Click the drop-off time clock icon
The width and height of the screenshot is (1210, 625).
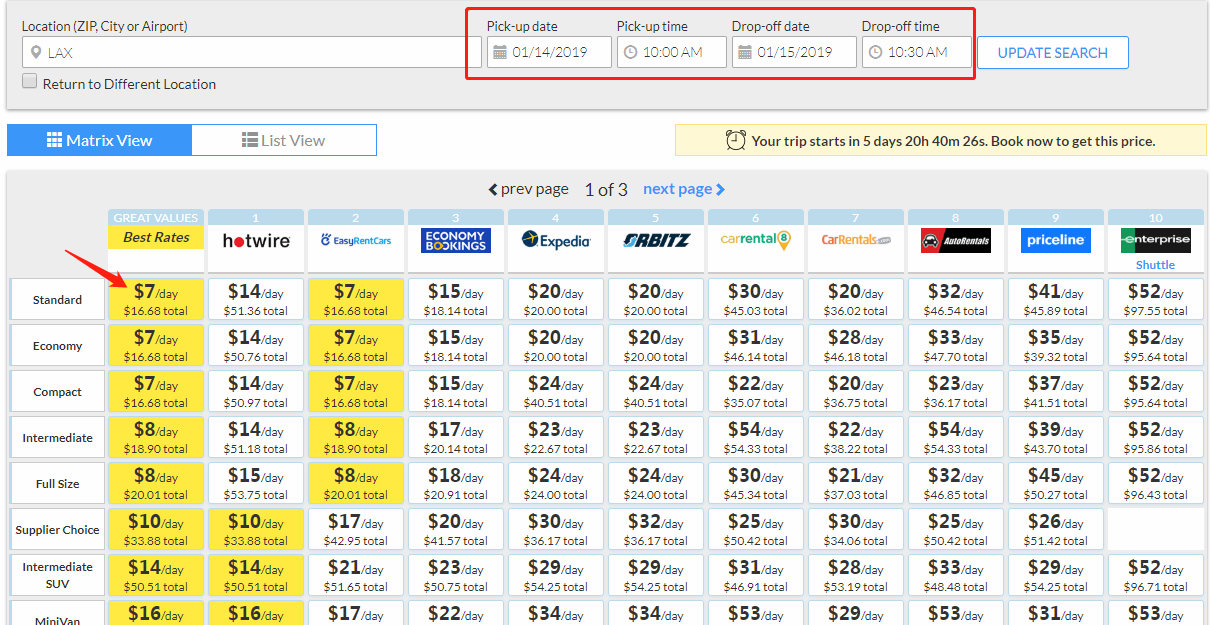click(x=875, y=52)
